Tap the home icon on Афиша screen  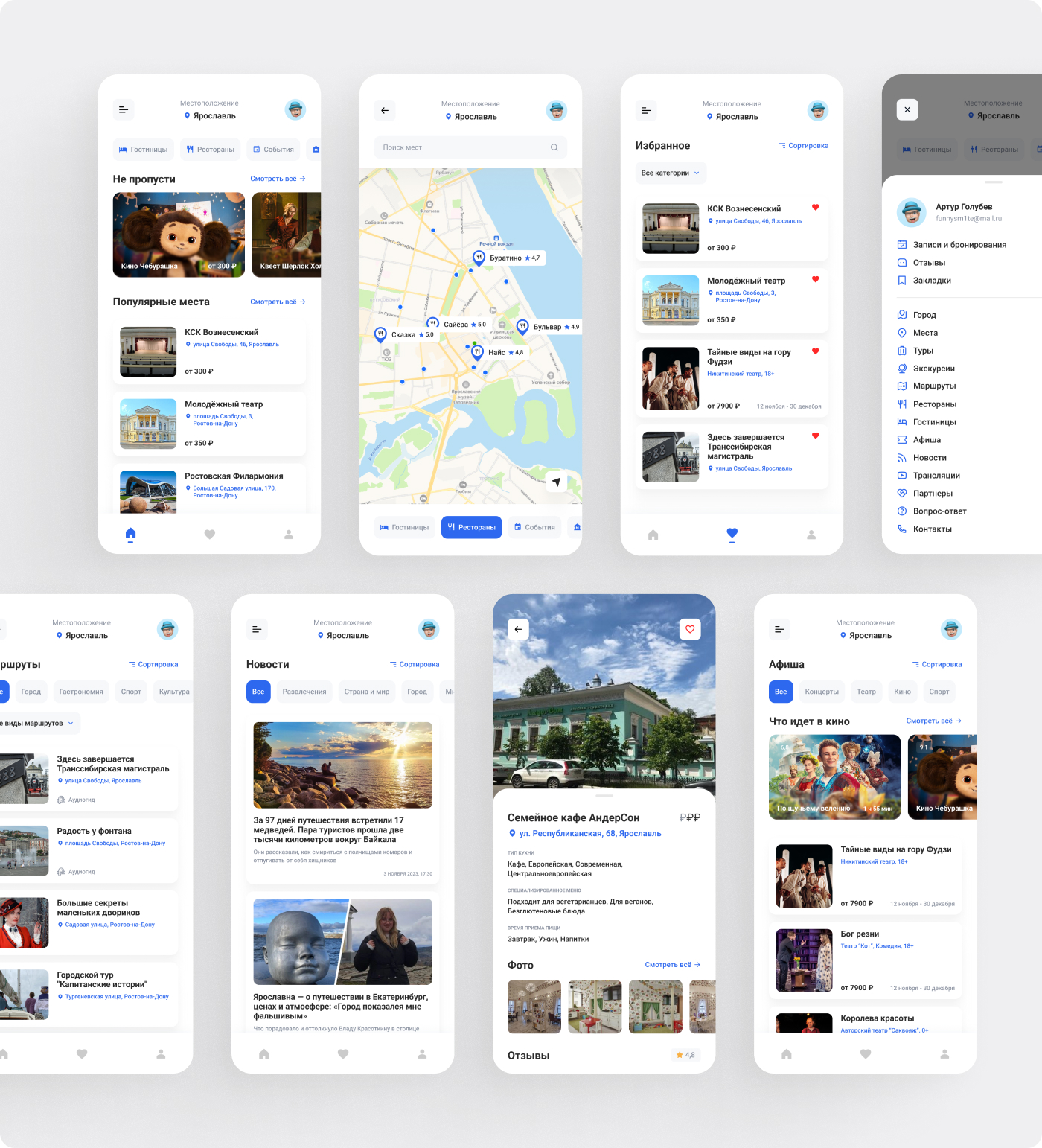pos(787,1054)
